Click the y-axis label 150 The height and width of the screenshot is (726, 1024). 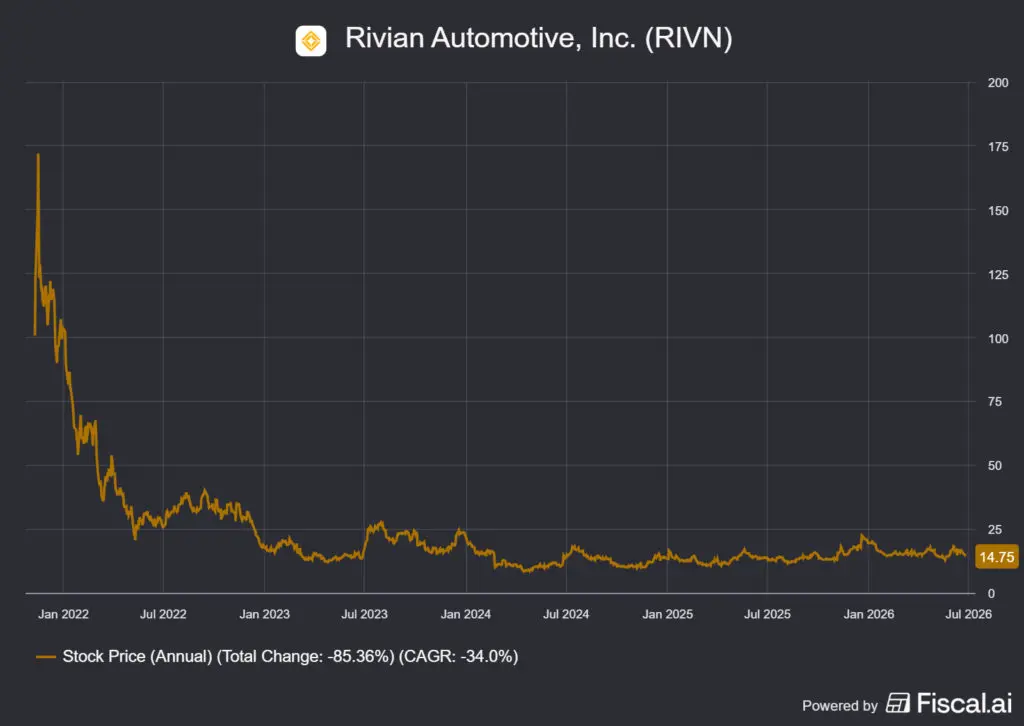[998, 211]
